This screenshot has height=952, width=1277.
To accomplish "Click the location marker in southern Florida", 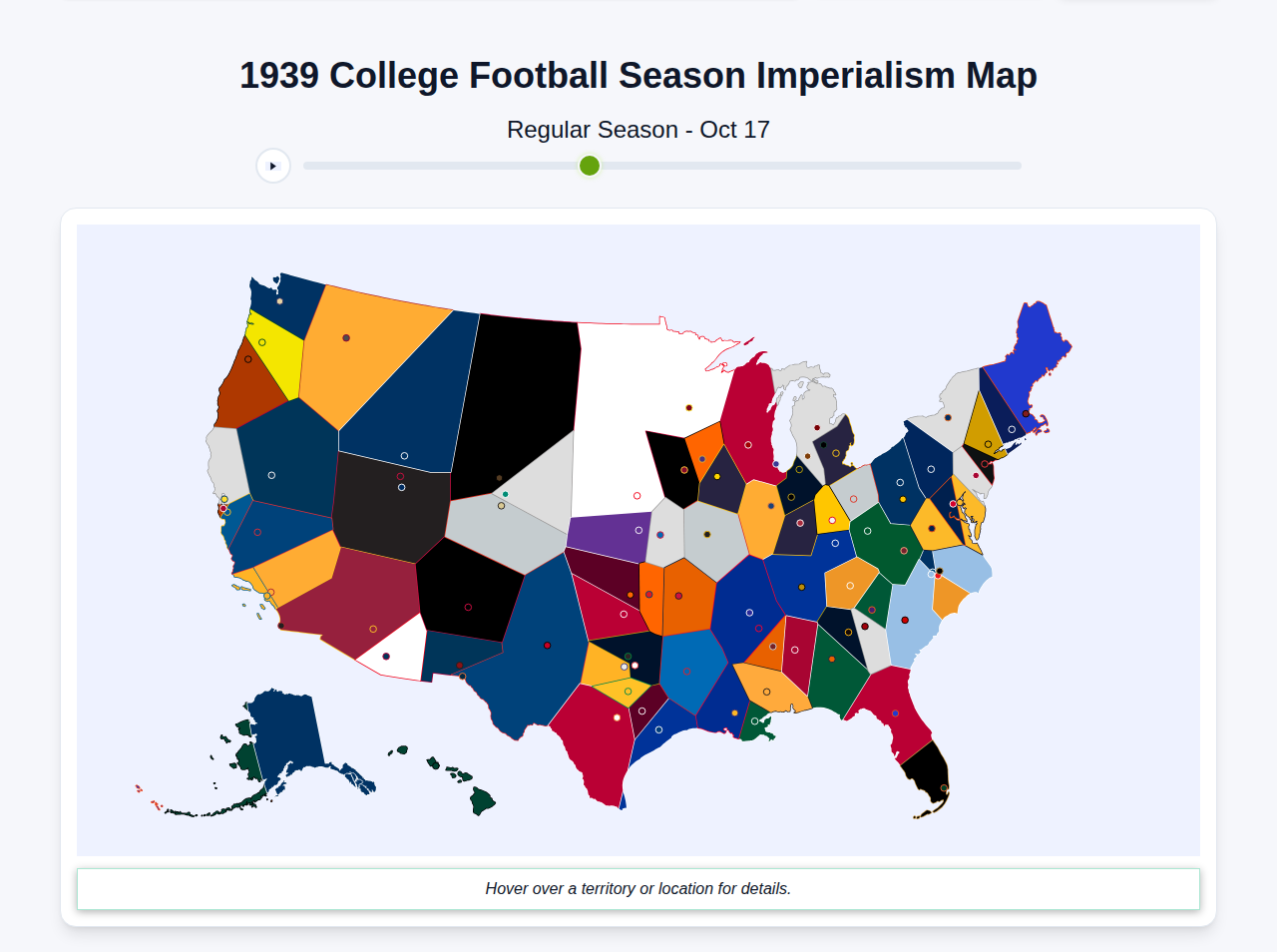I will click(x=944, y=788).
